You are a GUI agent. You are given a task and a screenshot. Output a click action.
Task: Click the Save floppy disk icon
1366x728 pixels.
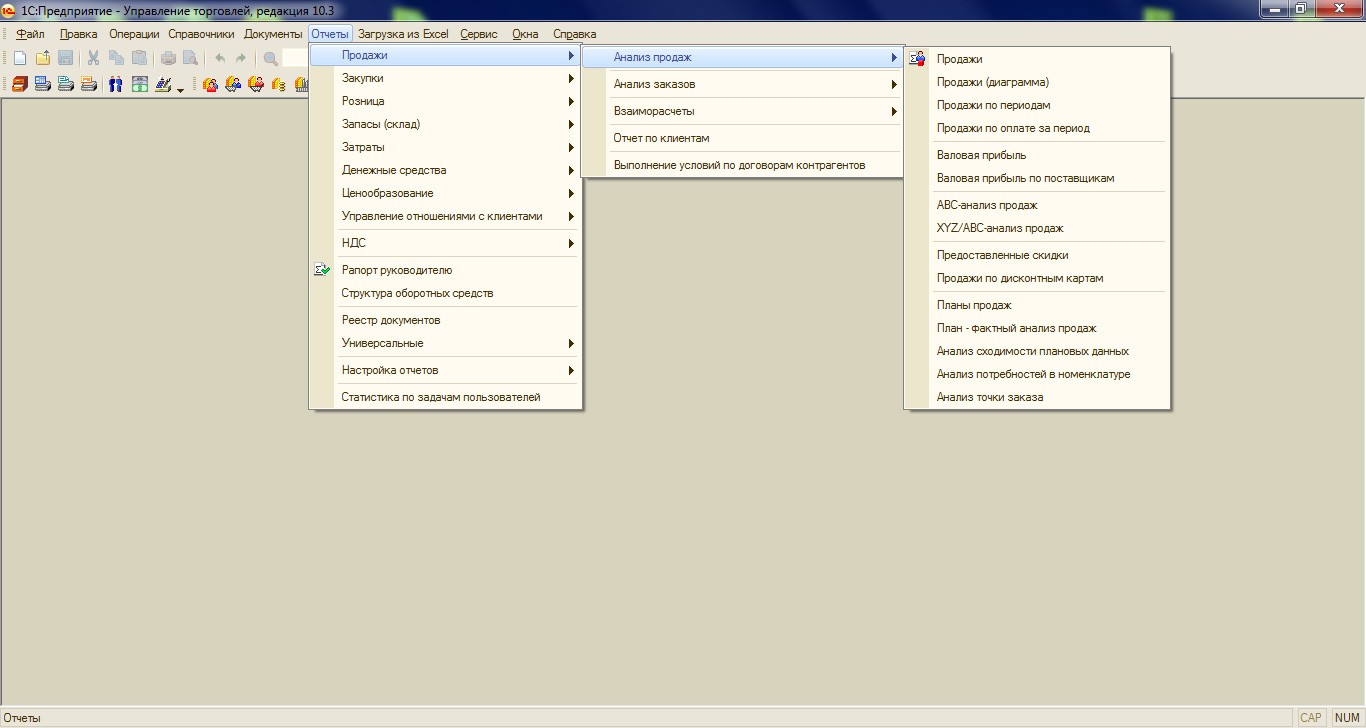[x=65, y=58]
